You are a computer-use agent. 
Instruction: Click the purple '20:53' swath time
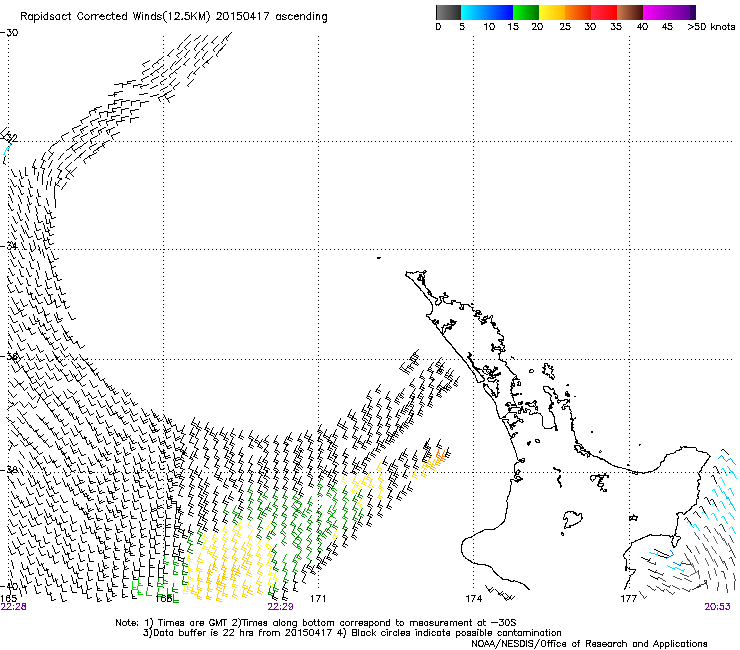[x=717, y=607]
